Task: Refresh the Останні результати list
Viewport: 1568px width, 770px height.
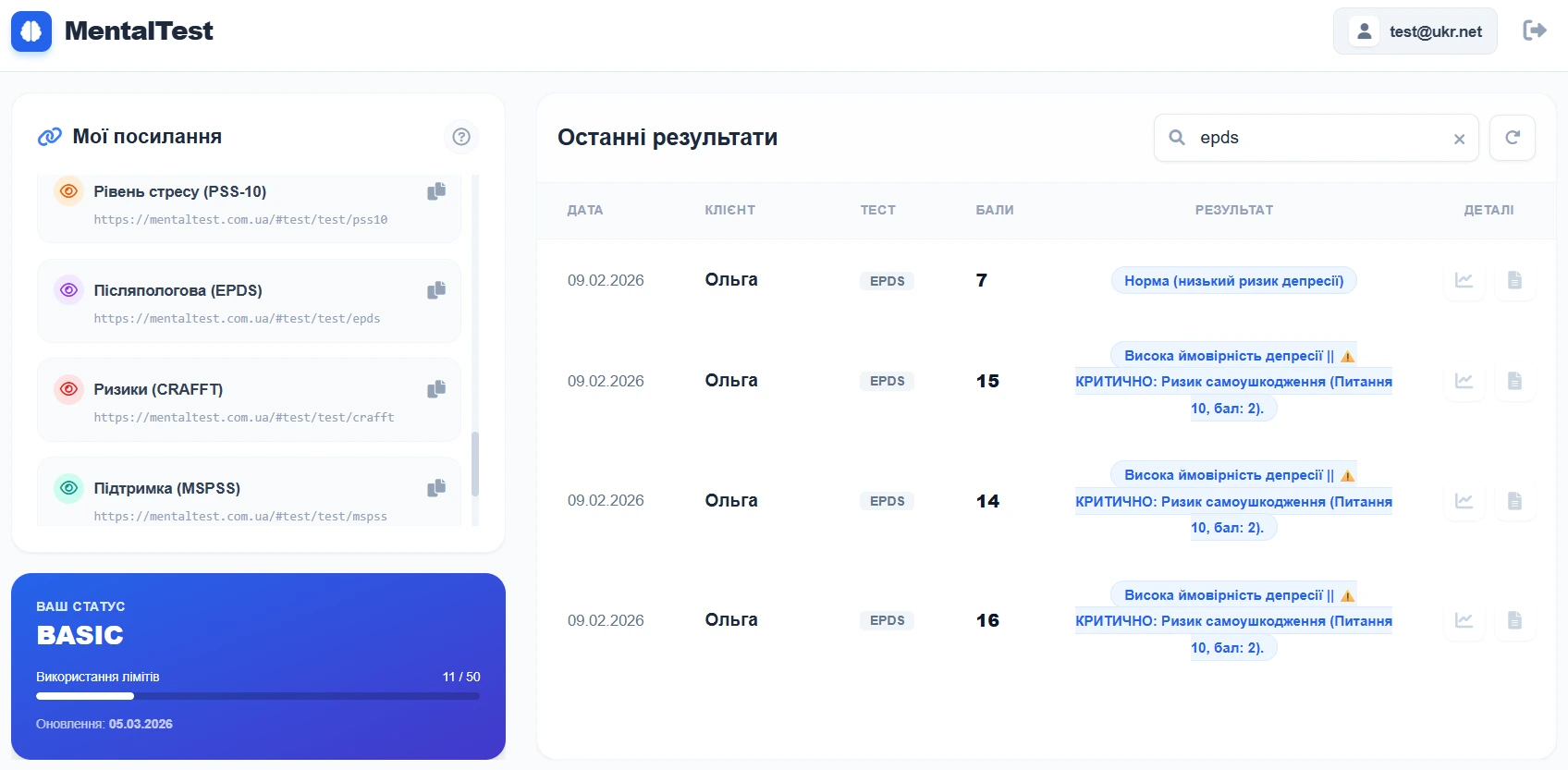Action: [1513, 138]
